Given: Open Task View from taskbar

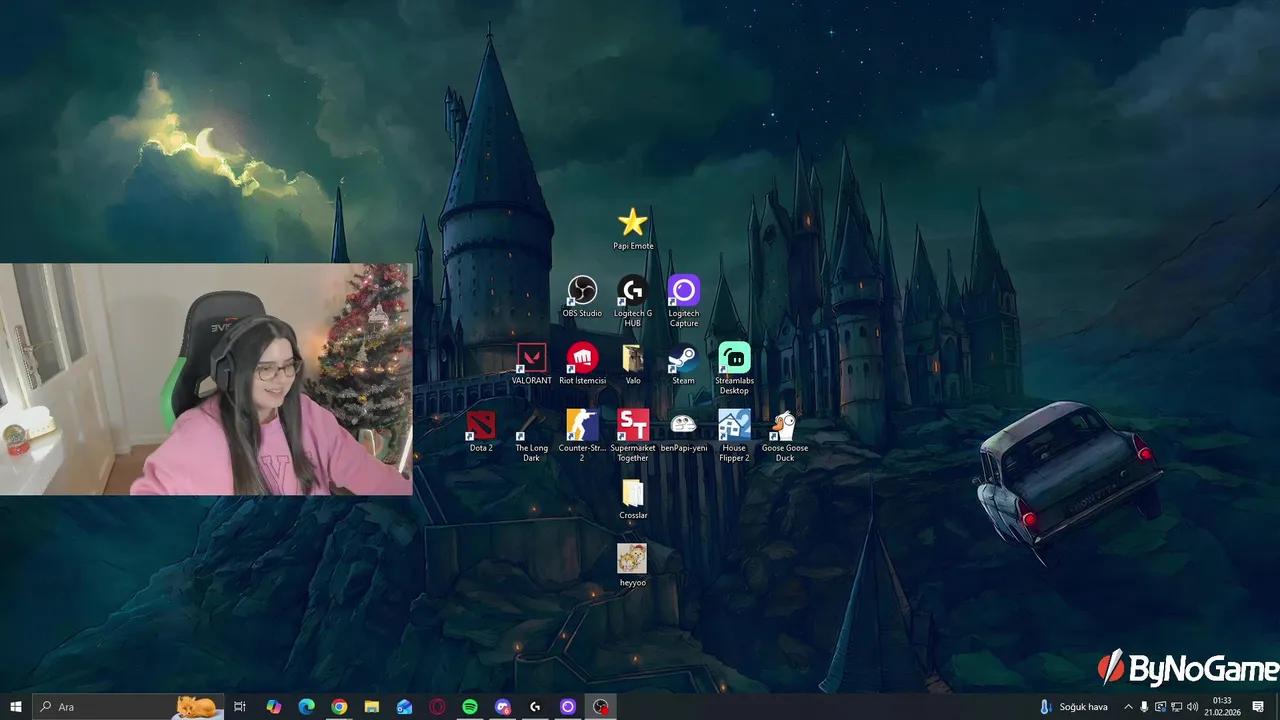Looking at the screenshot, I should pyautogui.click(x=240, y=707).
